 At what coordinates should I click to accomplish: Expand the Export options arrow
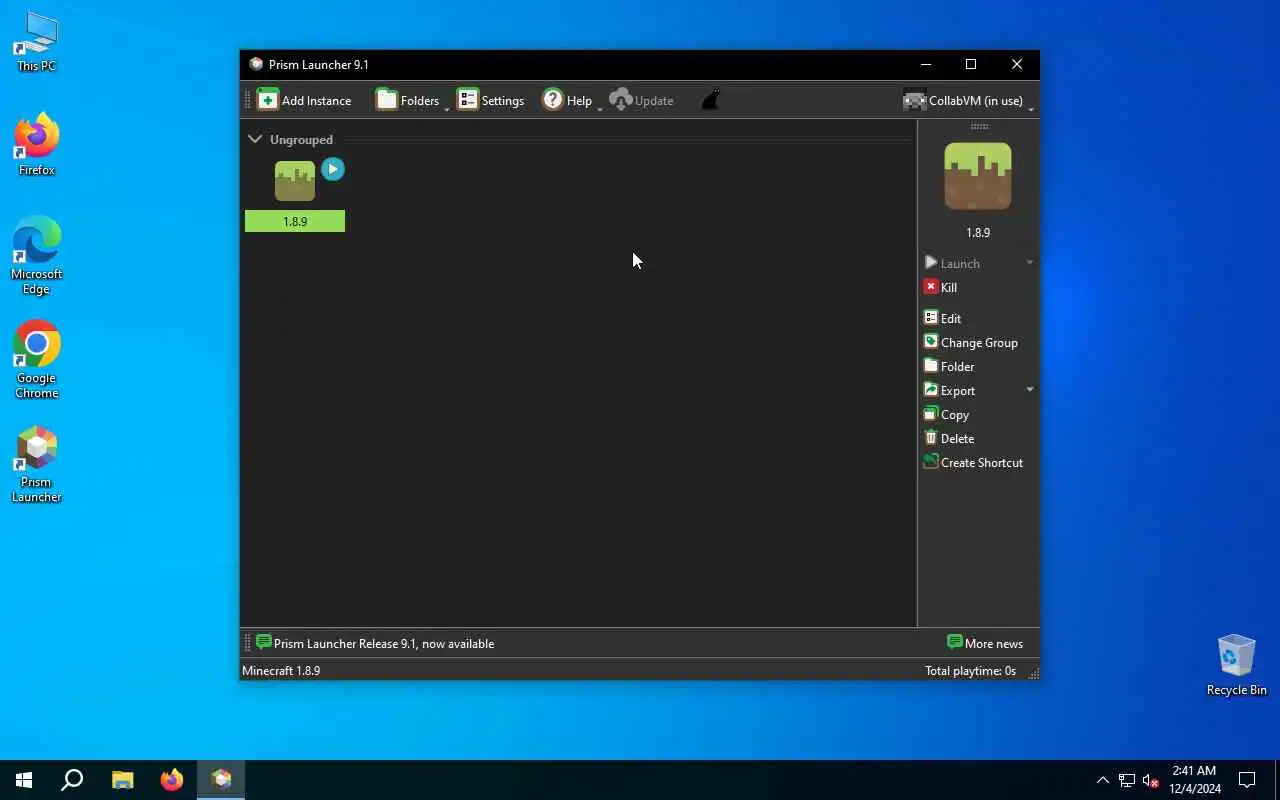point(1030,390)
